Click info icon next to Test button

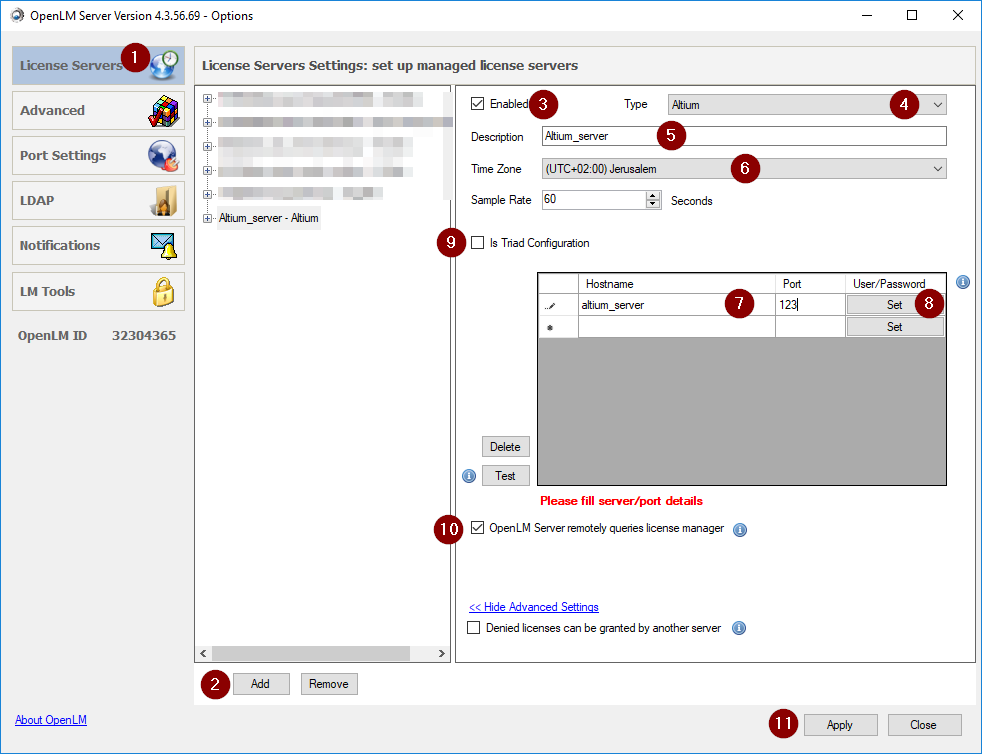[x=468, y=476]
